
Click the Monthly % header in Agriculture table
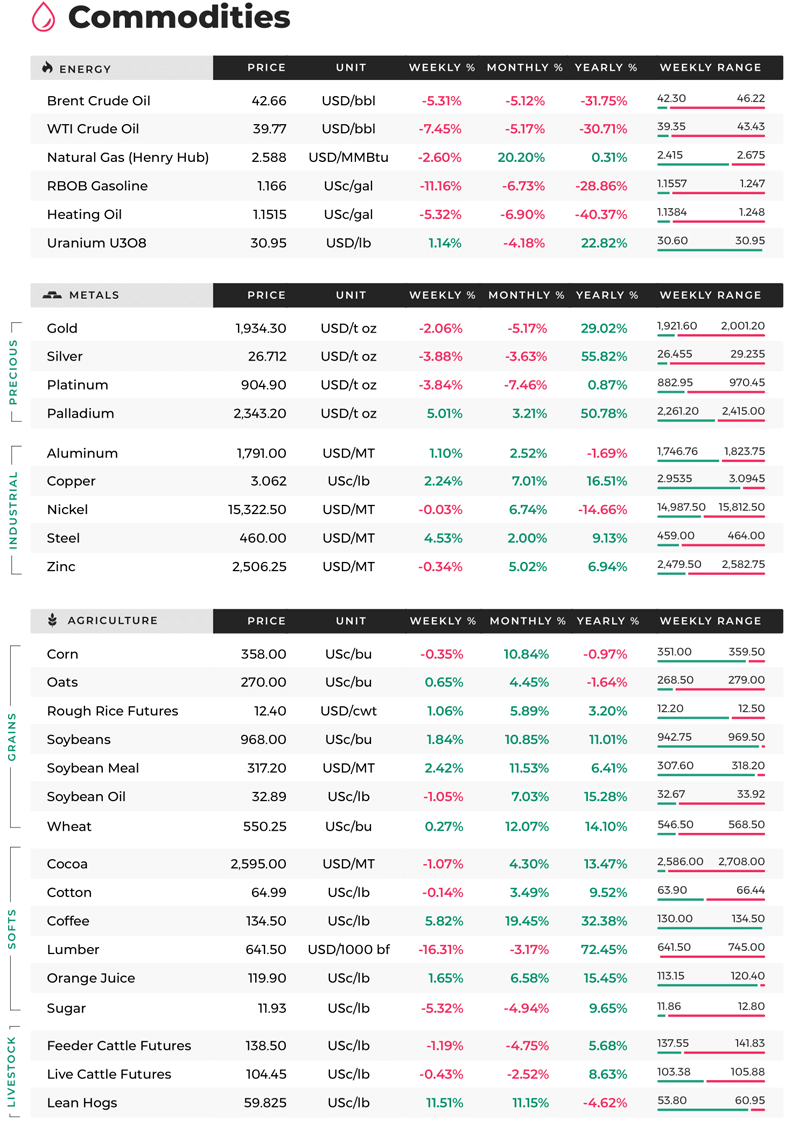coord(528,621)
